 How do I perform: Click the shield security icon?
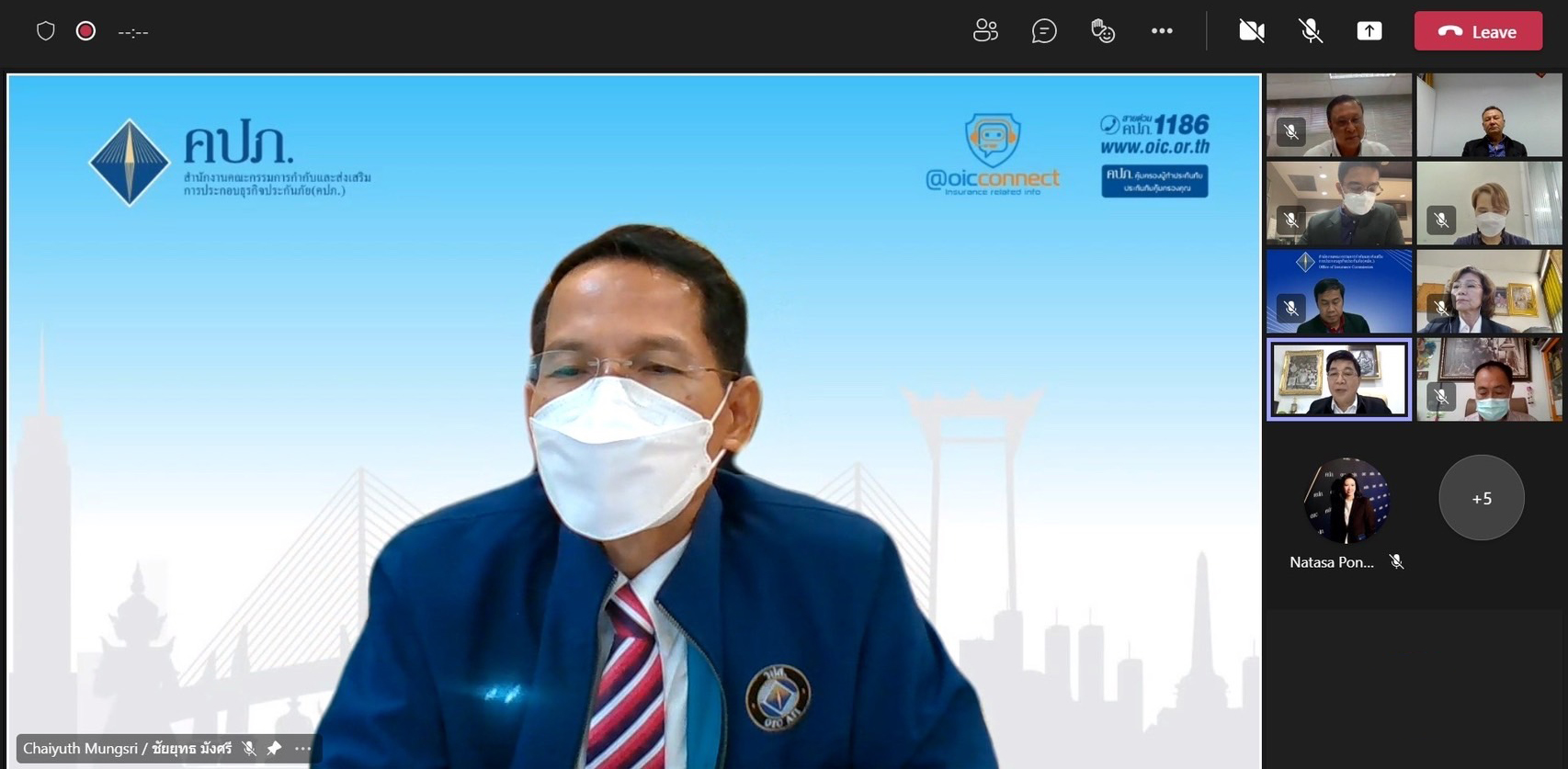pos(46,31)
